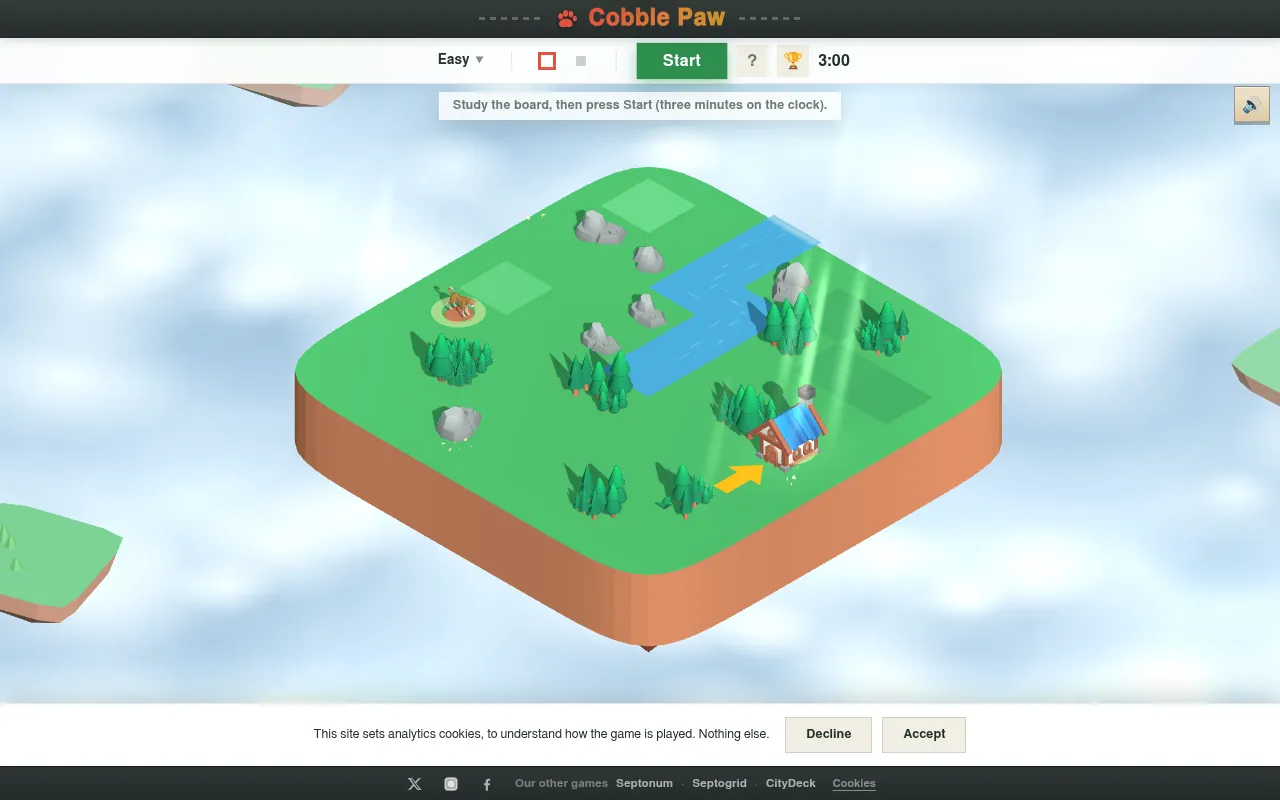The image size is (1280, 800).
Task: Click the red paw logo icon
Action: click(x=568, y=18)
